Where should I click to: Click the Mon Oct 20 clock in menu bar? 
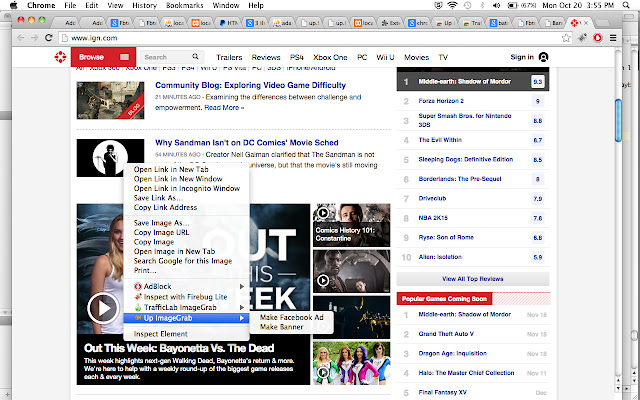[578, 5]
